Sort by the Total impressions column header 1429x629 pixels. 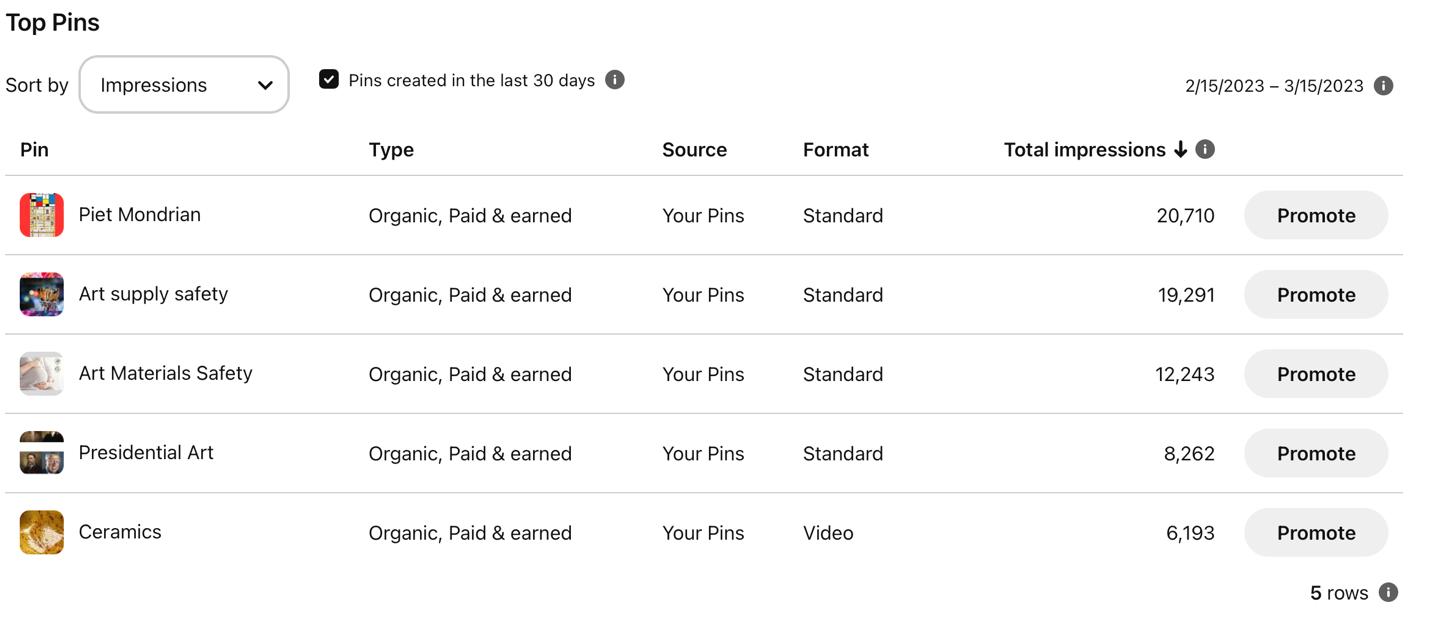tap(1084, 150)
